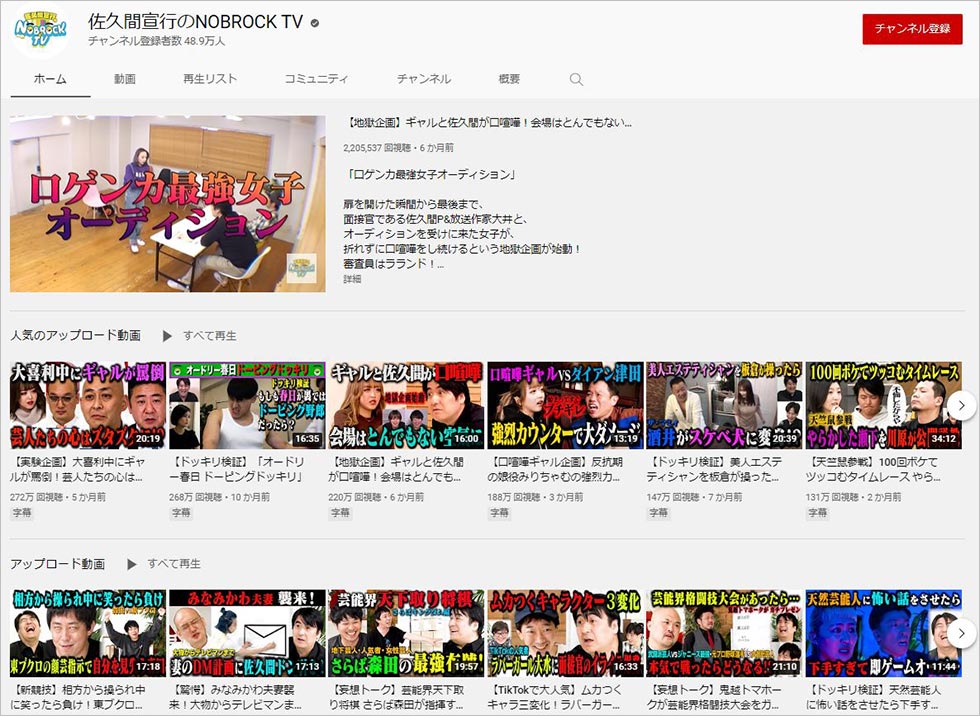Click 字幕 badge under the 220万 回視聴 video

point(341,513)
